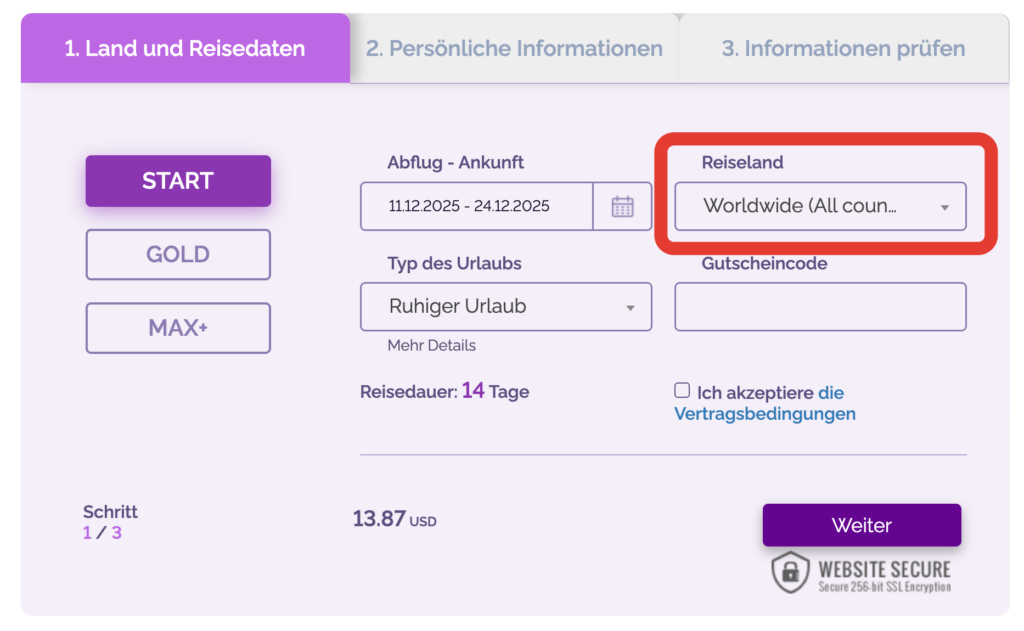Screen dimensions: 1024x631
Task: Select the START insurance plan
Action: [178, 181]
